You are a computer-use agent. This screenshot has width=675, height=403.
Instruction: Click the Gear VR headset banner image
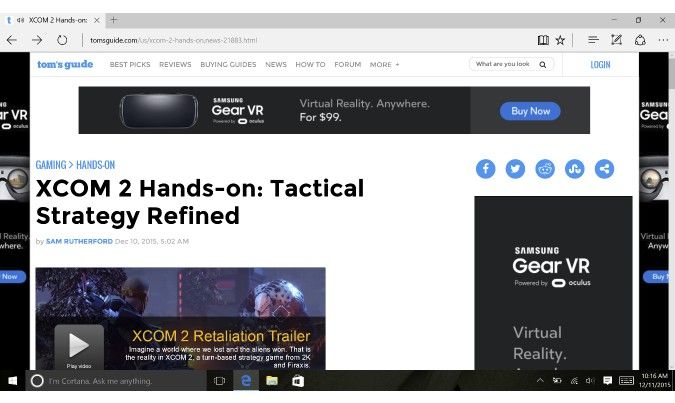159,111
